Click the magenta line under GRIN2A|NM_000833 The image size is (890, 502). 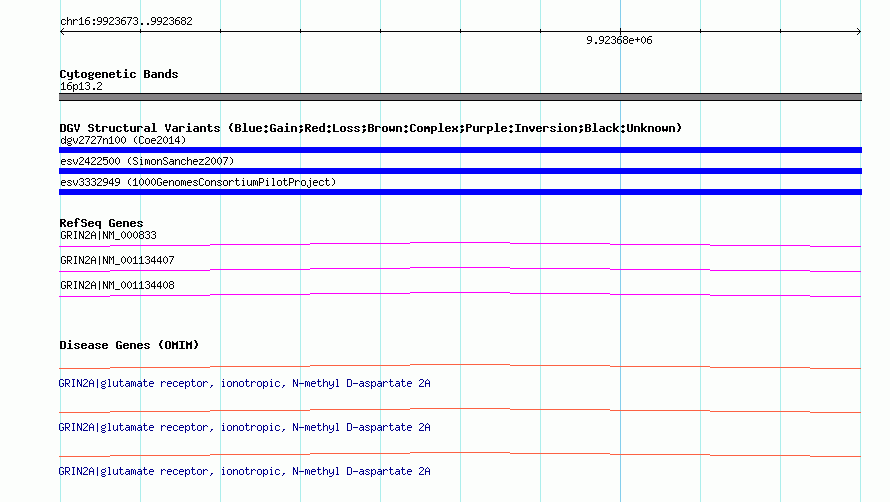[x=460, y=245]
